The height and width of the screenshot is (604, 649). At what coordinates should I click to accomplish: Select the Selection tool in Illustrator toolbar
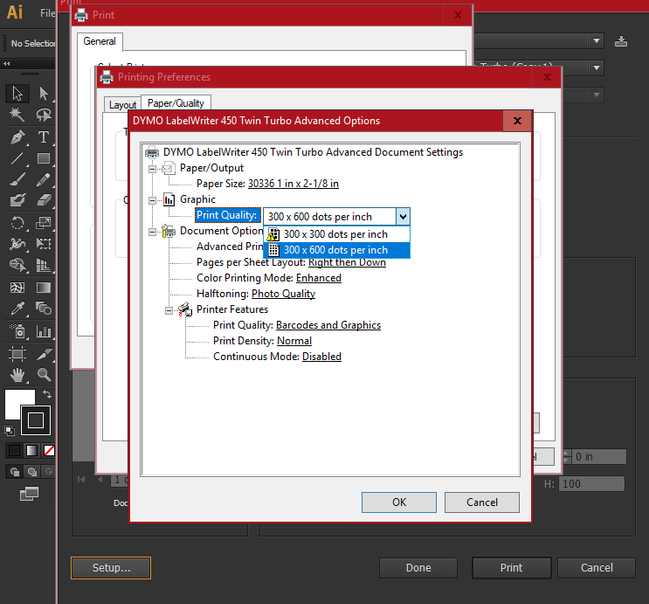[17, 94]
